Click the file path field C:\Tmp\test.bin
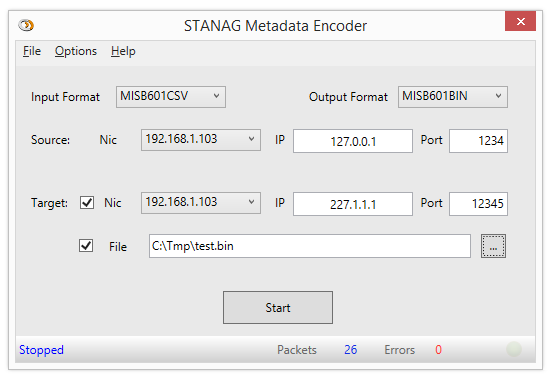 click(x=310, y=246)
